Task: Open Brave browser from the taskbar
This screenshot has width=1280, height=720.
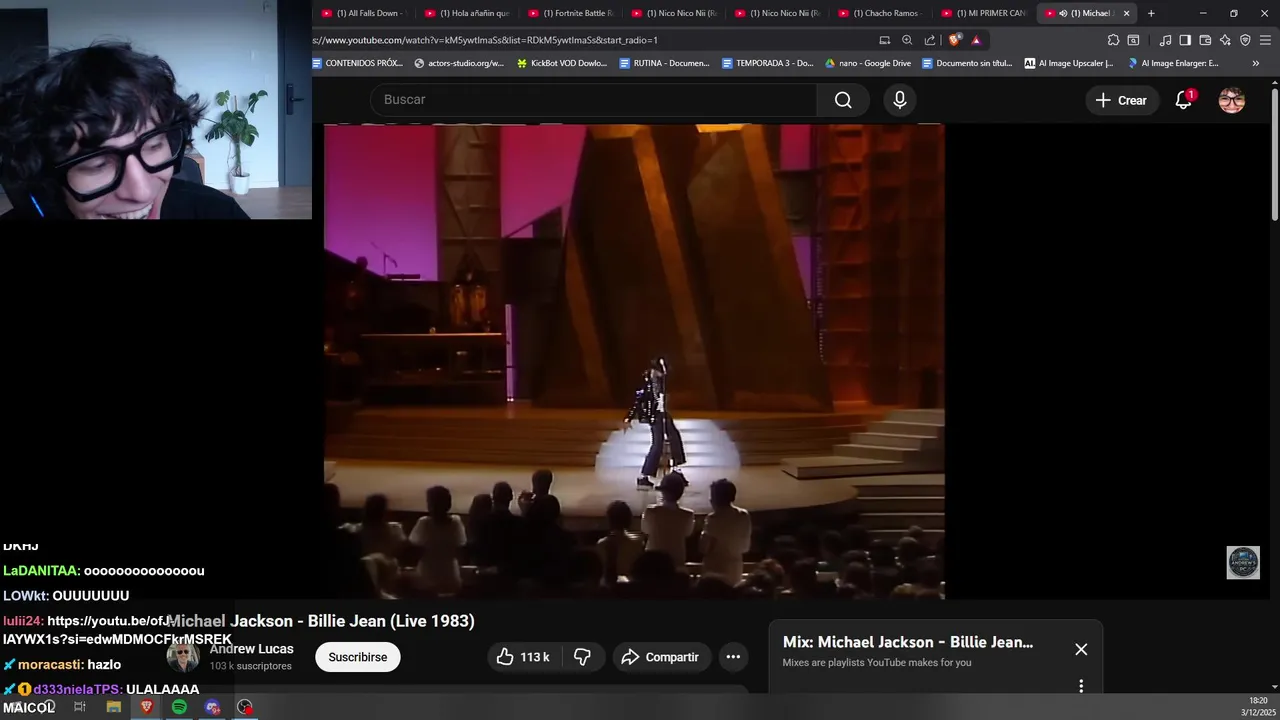Action: (x=146, y=707)
